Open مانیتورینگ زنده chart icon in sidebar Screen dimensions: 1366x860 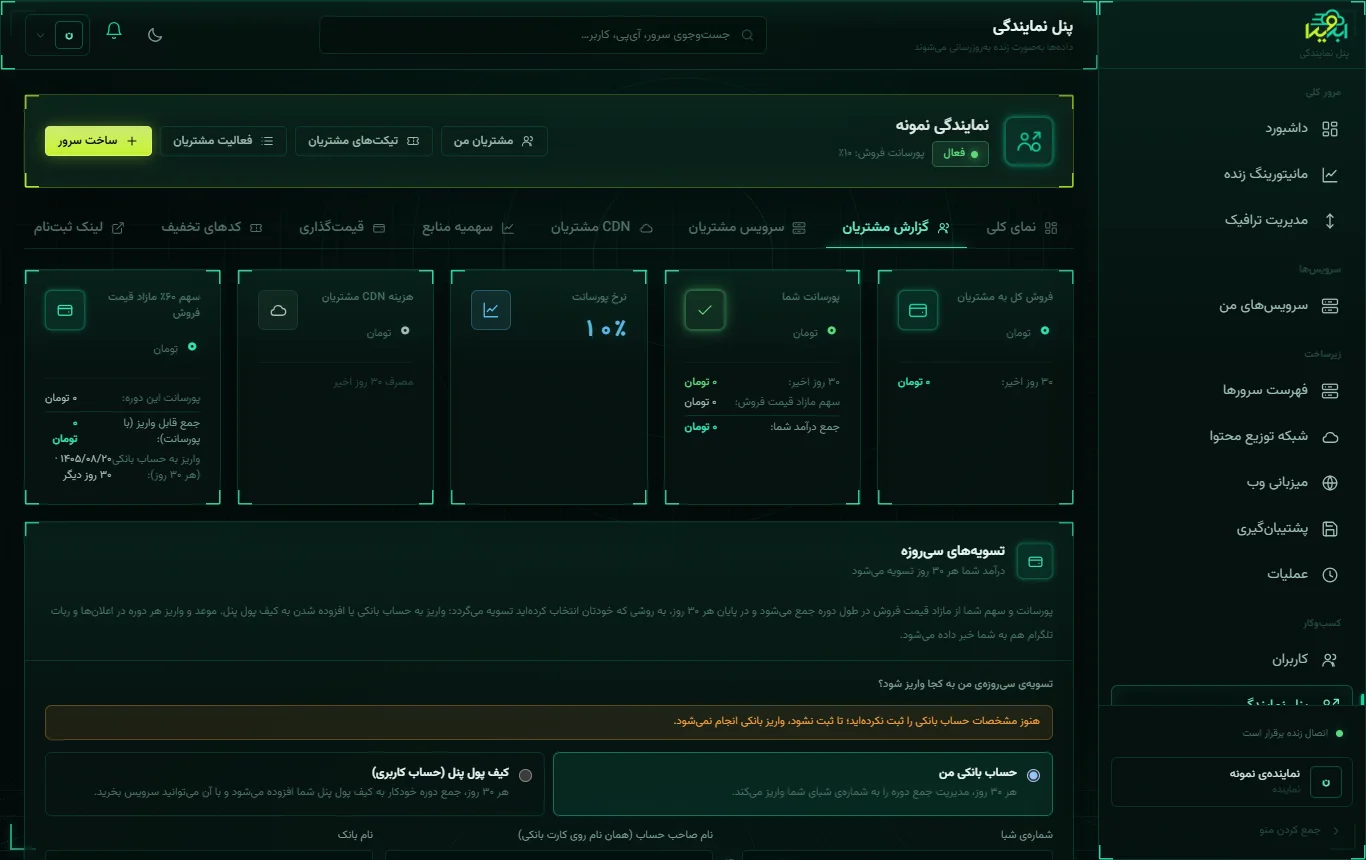click(1329, 174)
